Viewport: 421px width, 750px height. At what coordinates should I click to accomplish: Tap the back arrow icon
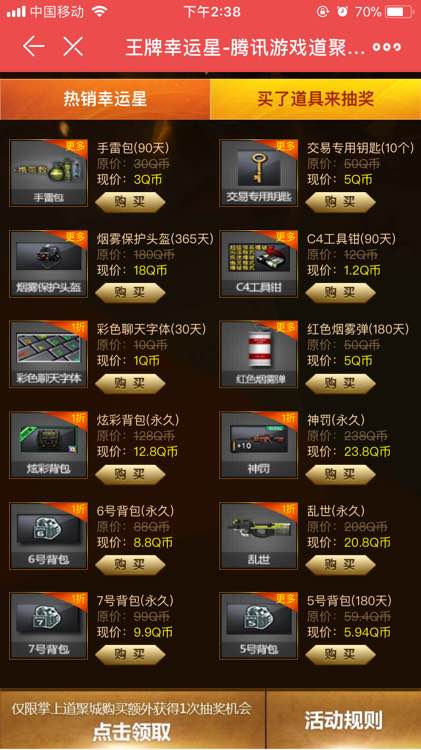pos(33,46)
